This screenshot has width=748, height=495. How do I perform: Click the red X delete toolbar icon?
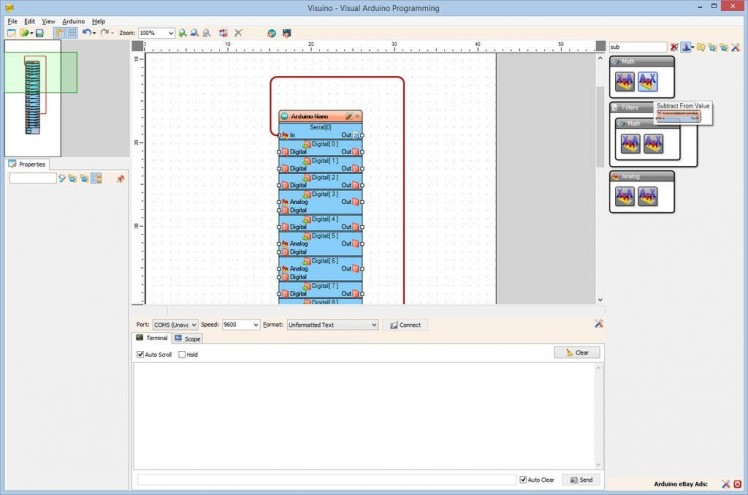[x=238, y=33]
